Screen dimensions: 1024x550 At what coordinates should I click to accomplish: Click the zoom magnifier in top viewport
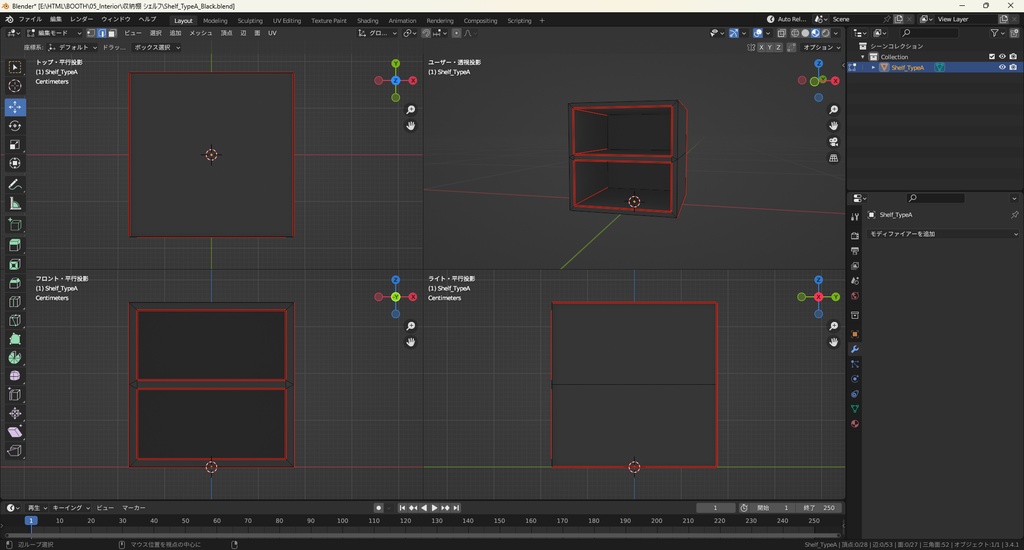[x=411, y=110]
